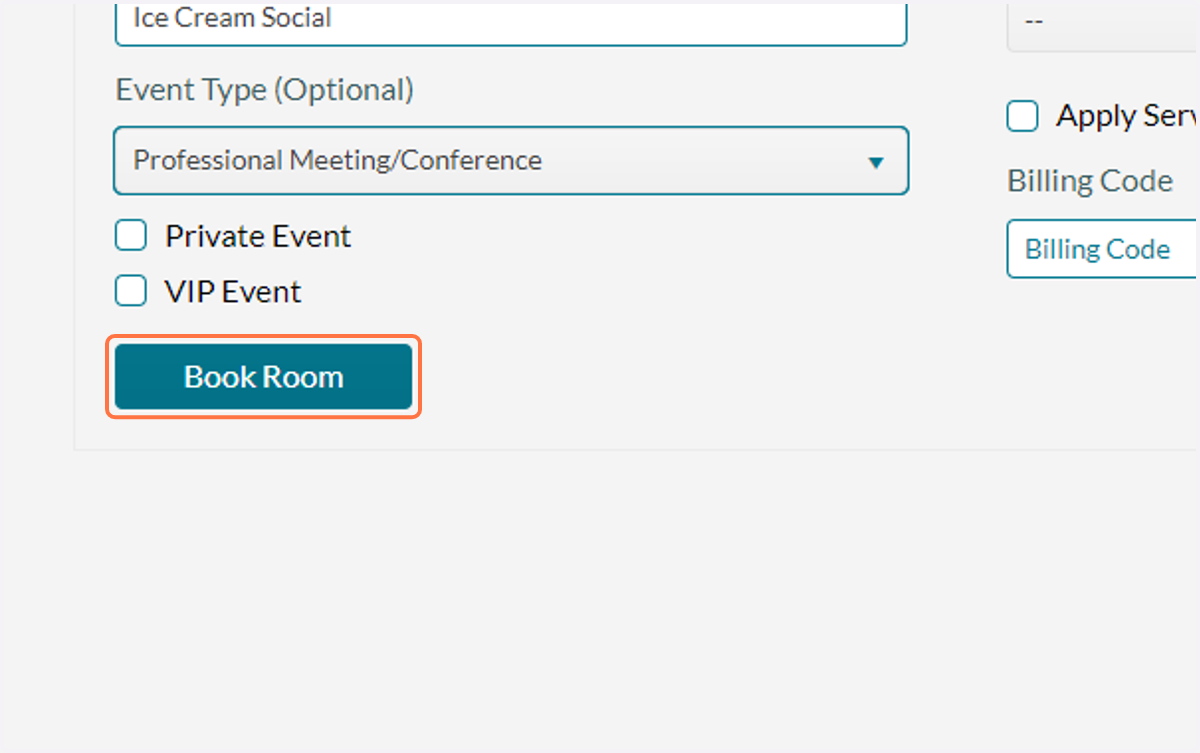Screen dimensions: 1200x753
Task: Click the Private Event label text
Action: click(258, 236)
